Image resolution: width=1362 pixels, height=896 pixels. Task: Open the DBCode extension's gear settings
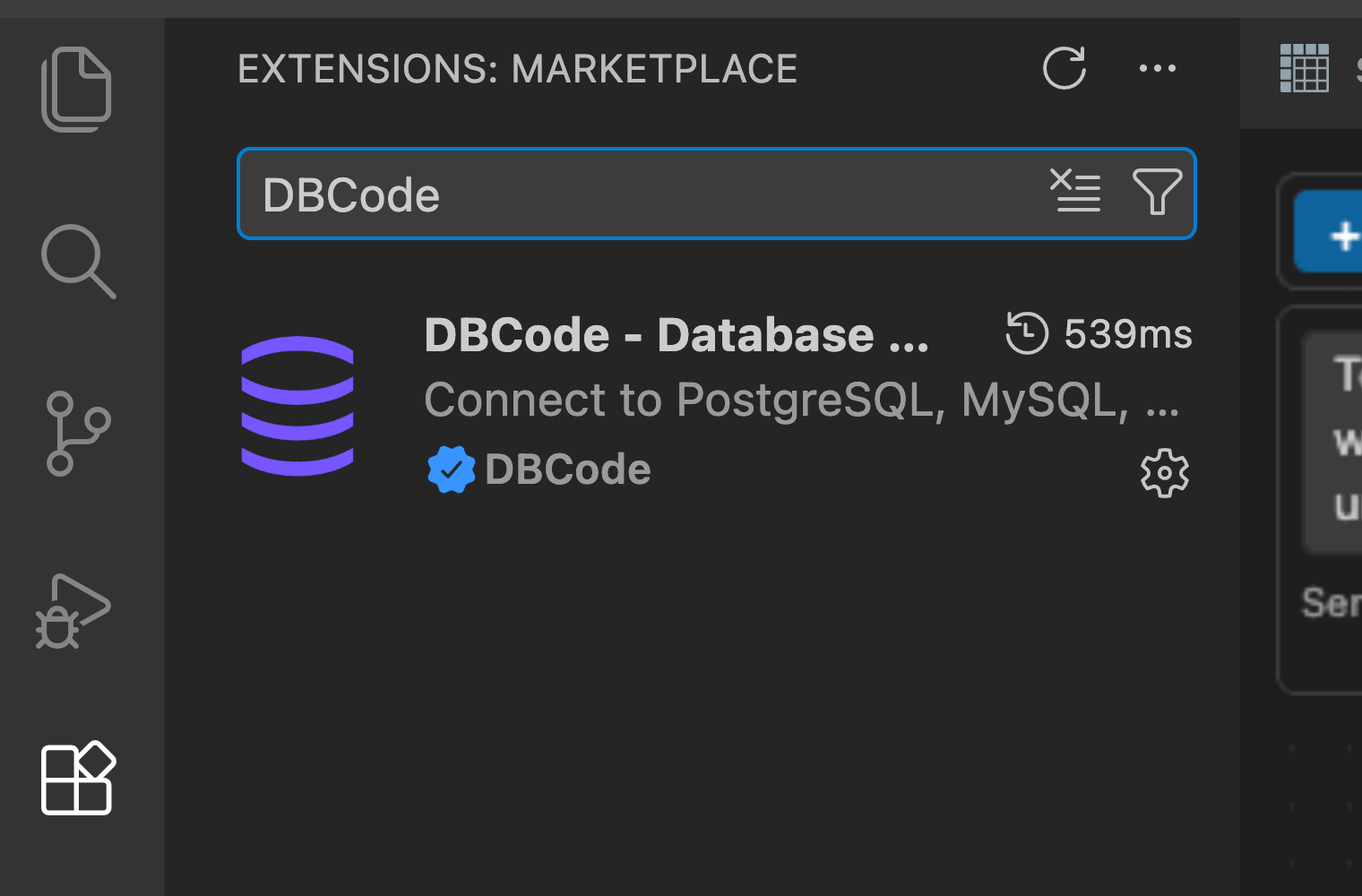click(x=1164, y=472)
